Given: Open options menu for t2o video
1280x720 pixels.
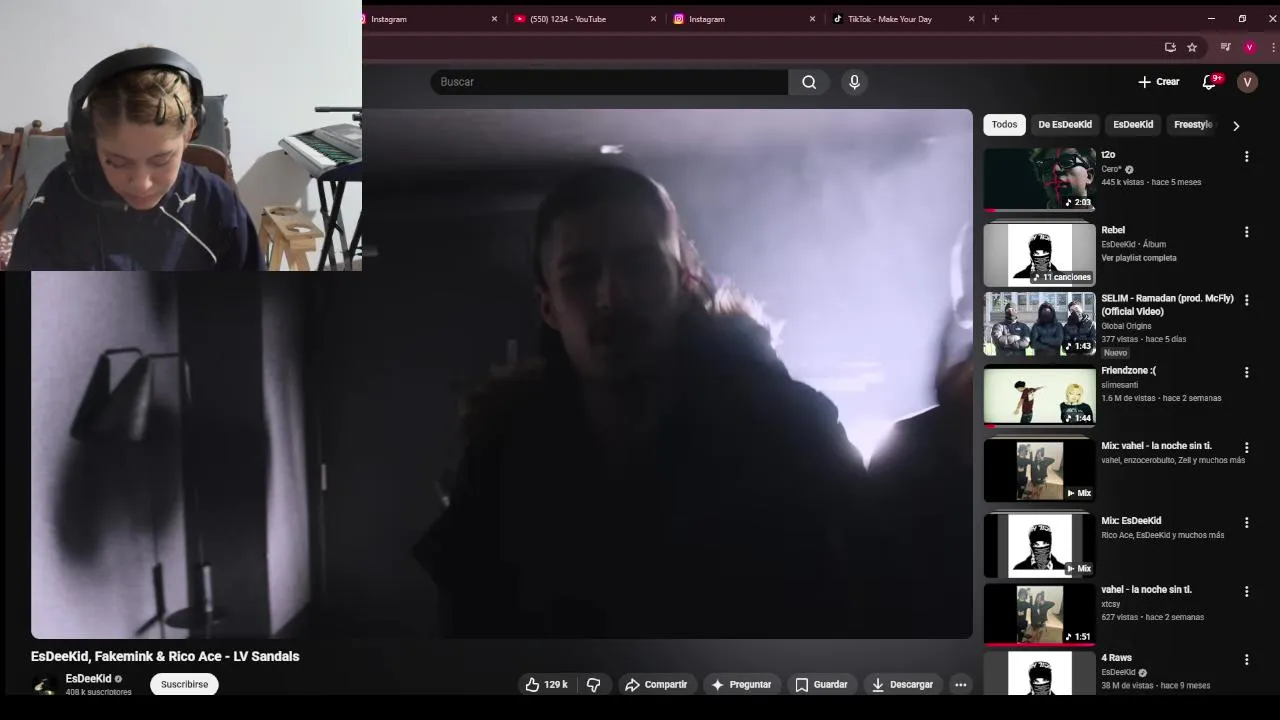Looking at the screenshot, I should 1246,156.
